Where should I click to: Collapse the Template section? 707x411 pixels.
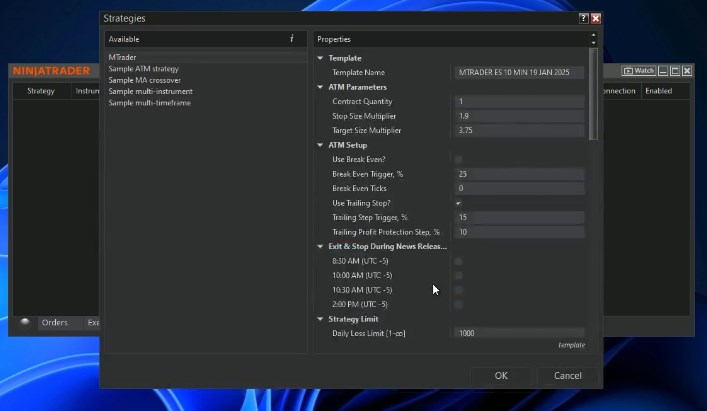[x=321, y=58]
